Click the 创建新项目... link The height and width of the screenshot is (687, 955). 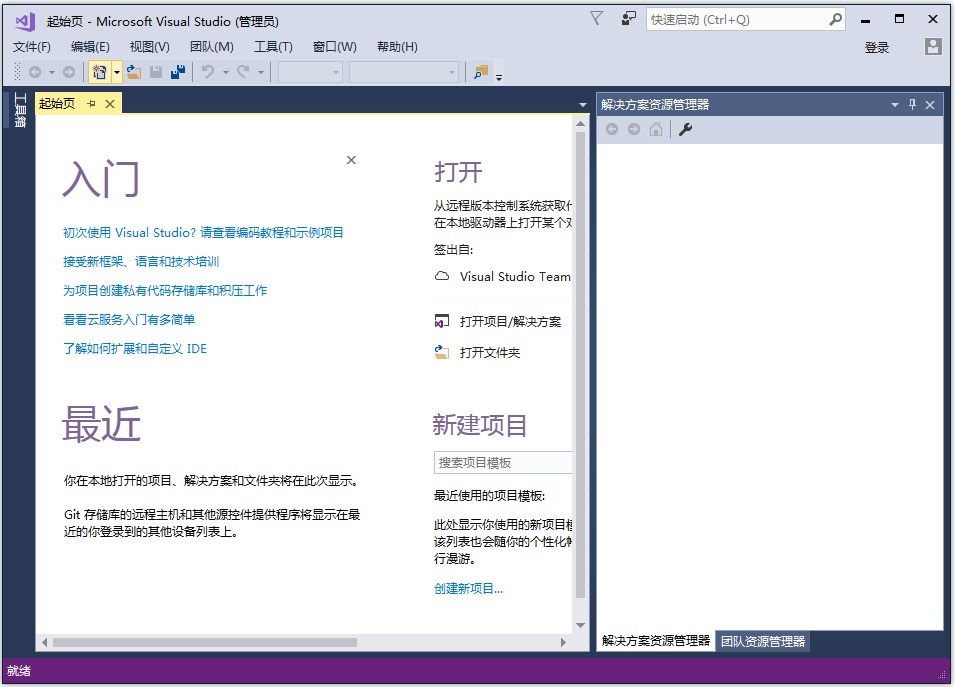pyautogui.click(x=468, y=589)
